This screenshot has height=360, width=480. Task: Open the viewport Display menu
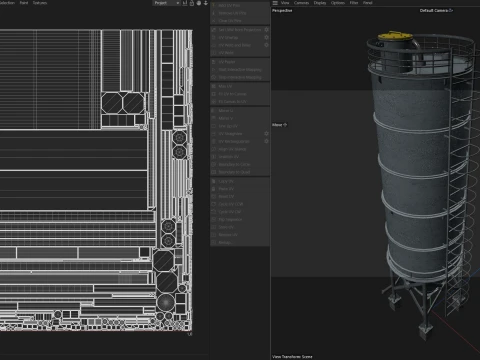tap(320, 3)
